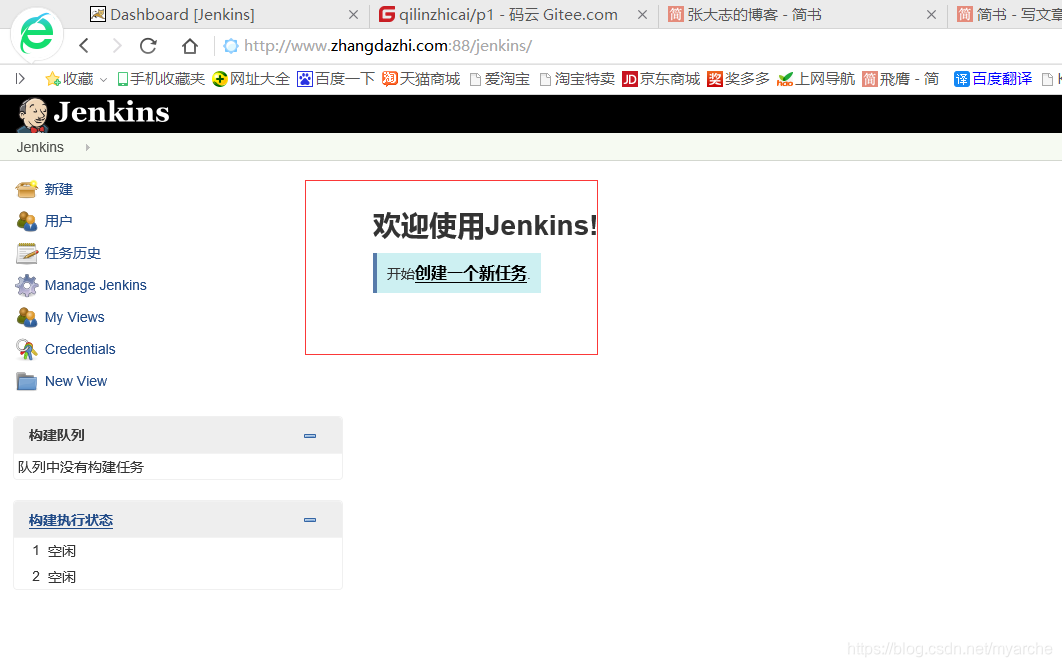Reload the page with refresh icon

[148, 45]
